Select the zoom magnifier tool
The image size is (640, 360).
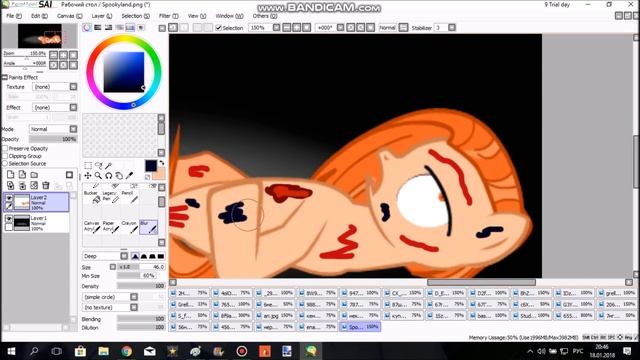[98, 176]
